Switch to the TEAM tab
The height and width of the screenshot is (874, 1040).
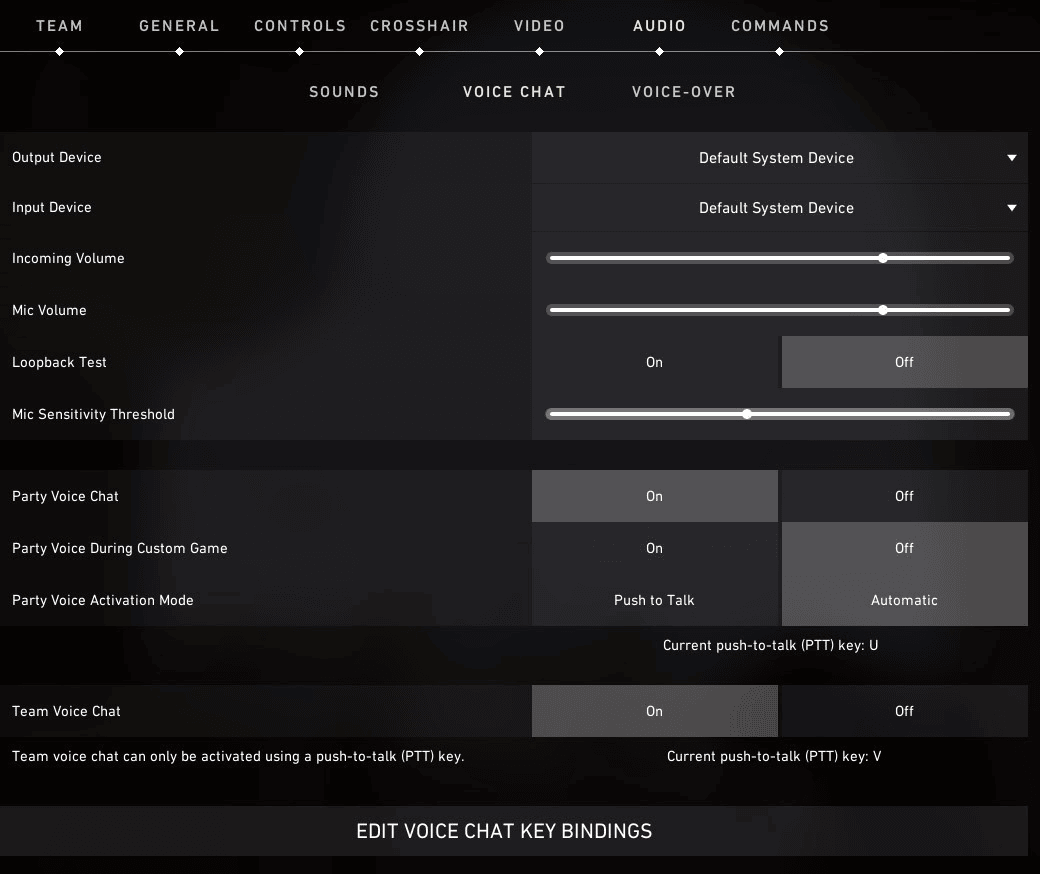pyautogui.click(x=59, y=26)
